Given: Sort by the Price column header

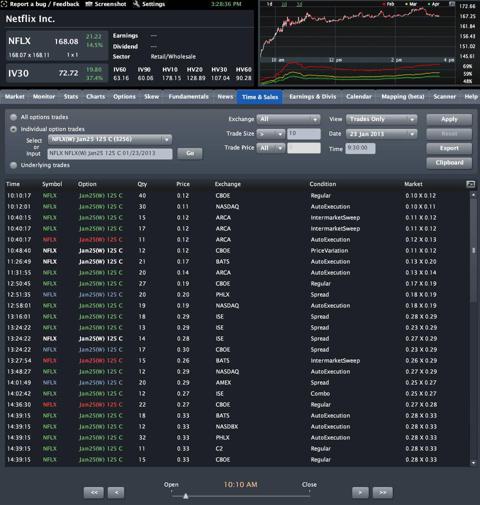Looking at the screenshot, I should pyautogui.click(x=183, y=184).
